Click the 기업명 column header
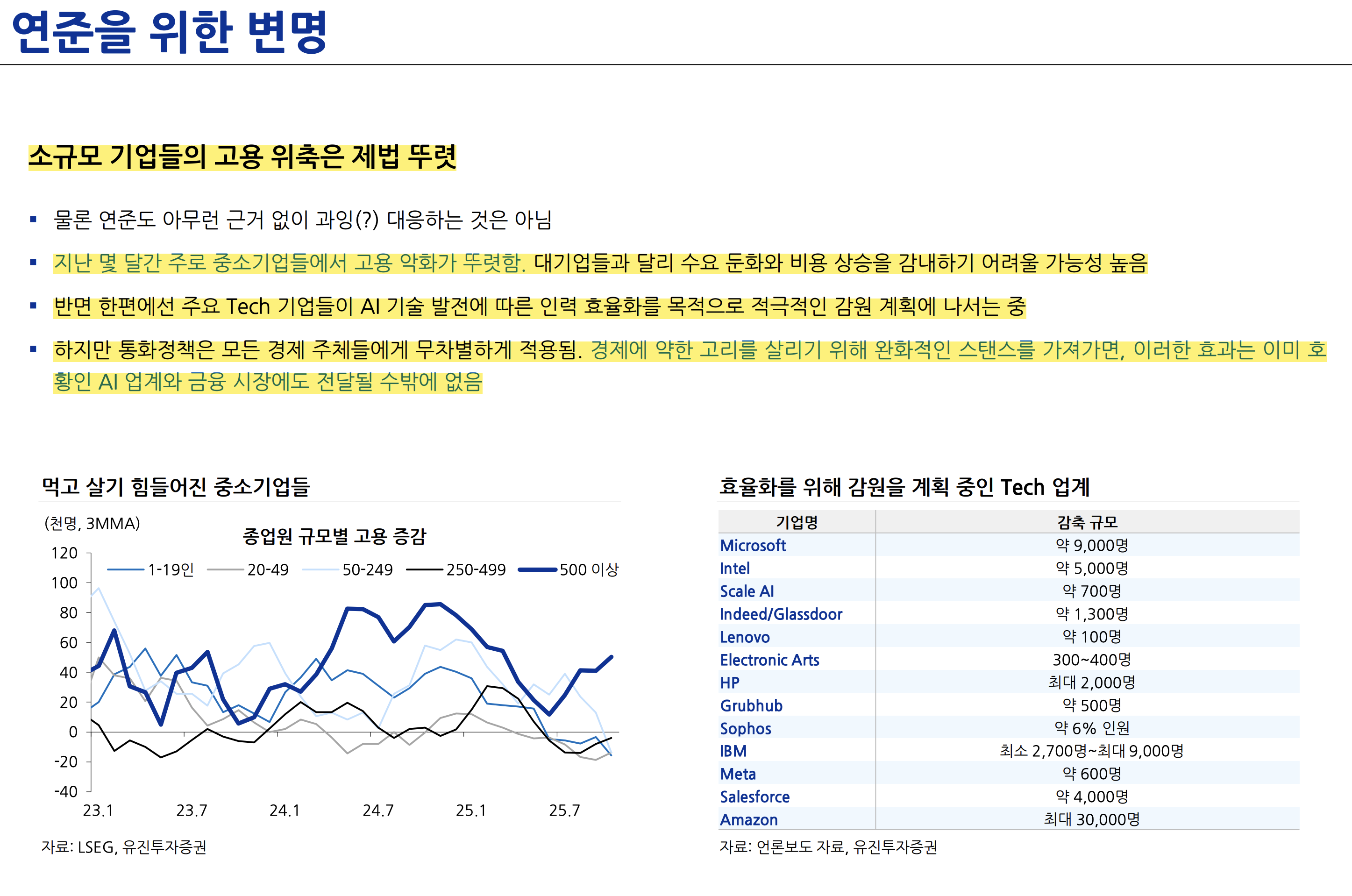1352x896 pixels. pos(797,522)
